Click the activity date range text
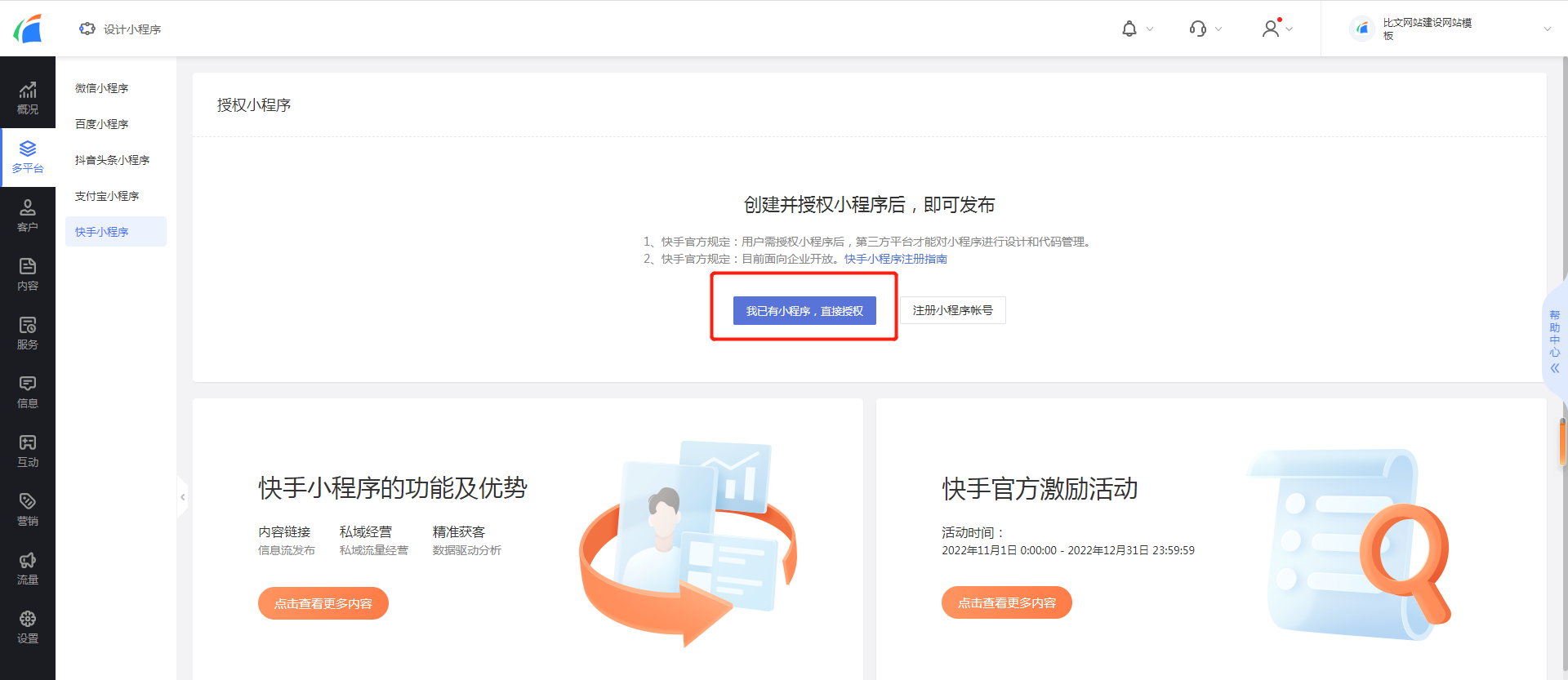 pos(1068,550)
